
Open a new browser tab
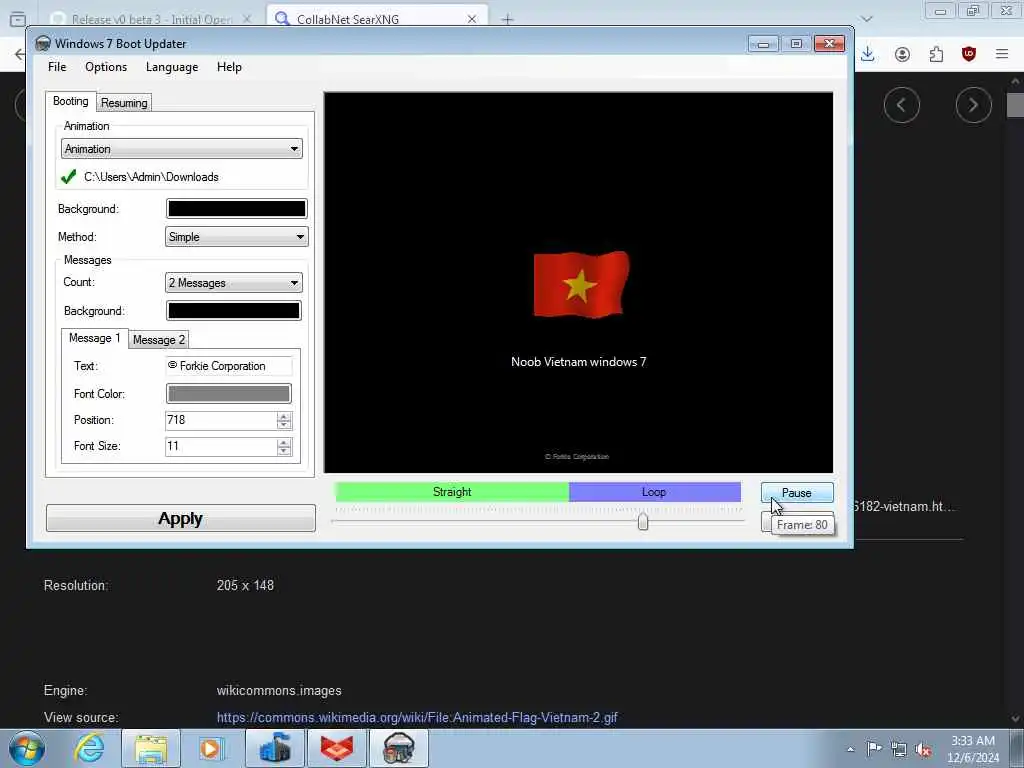point(507,20)
